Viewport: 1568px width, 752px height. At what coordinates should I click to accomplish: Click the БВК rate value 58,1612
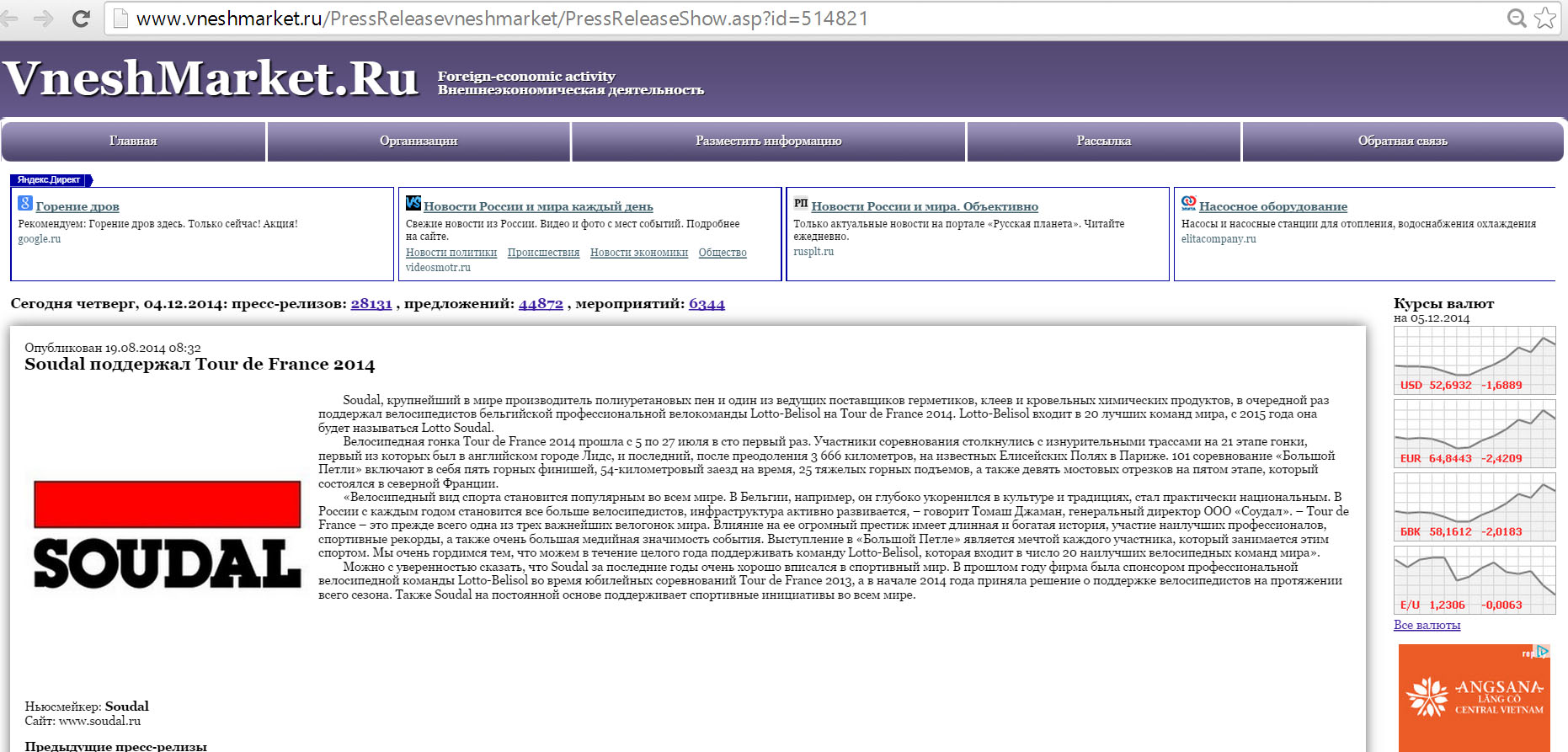point(1450,532)
